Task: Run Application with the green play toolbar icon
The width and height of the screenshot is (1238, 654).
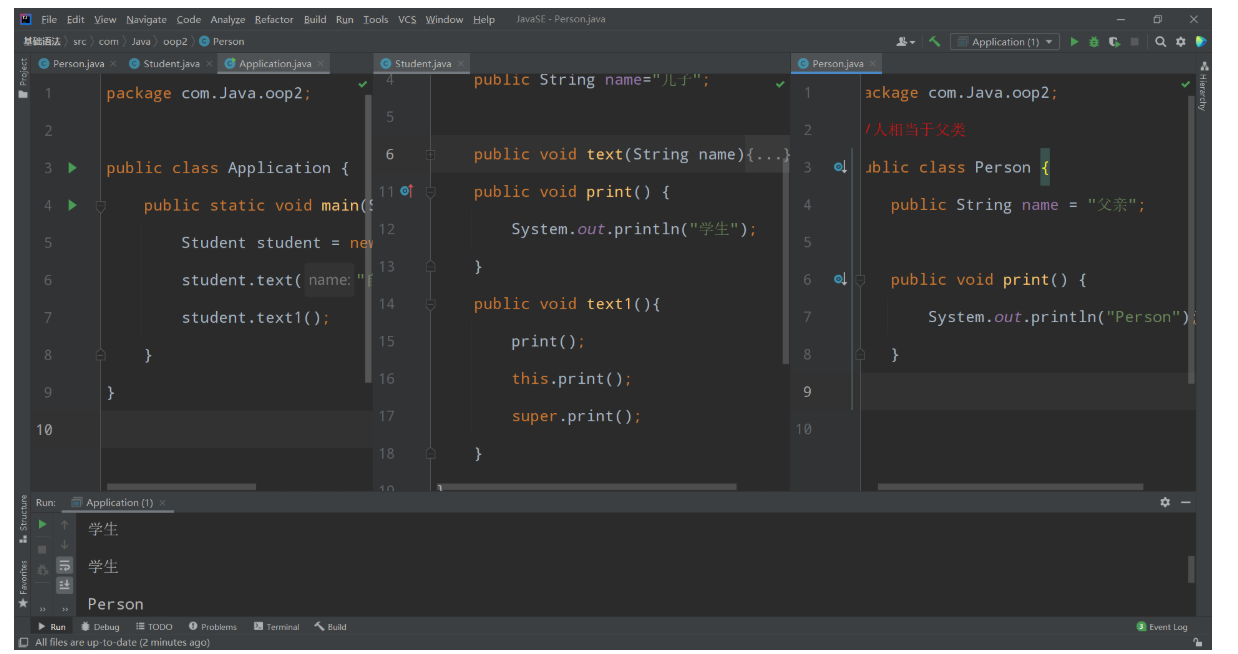Action: click(1075, 42)
